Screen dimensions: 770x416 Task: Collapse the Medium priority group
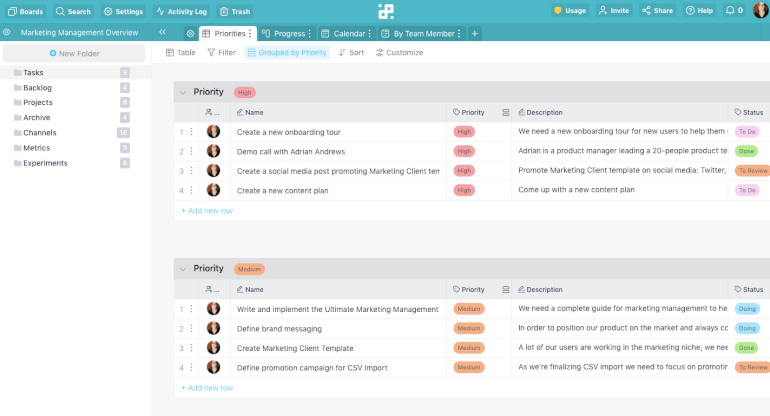coord(182,269)
